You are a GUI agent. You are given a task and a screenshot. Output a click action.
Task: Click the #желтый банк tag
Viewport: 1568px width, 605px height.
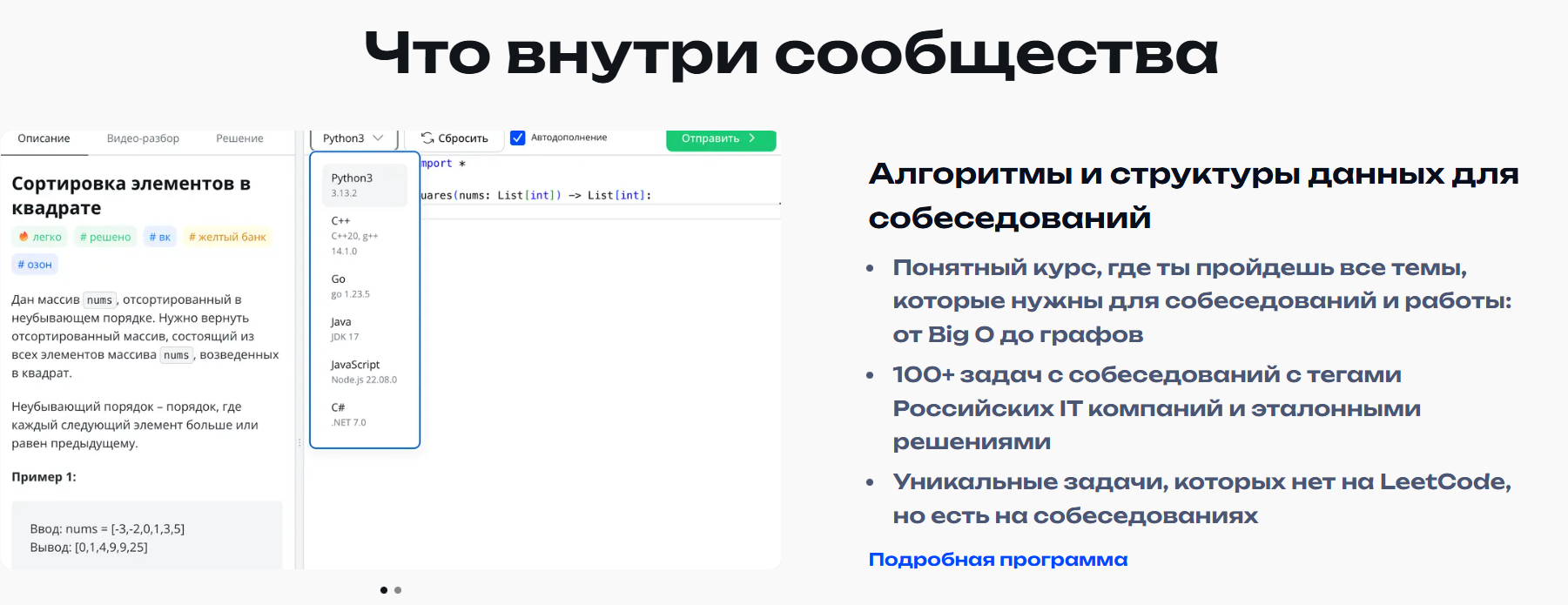click(x=227, y=237)
